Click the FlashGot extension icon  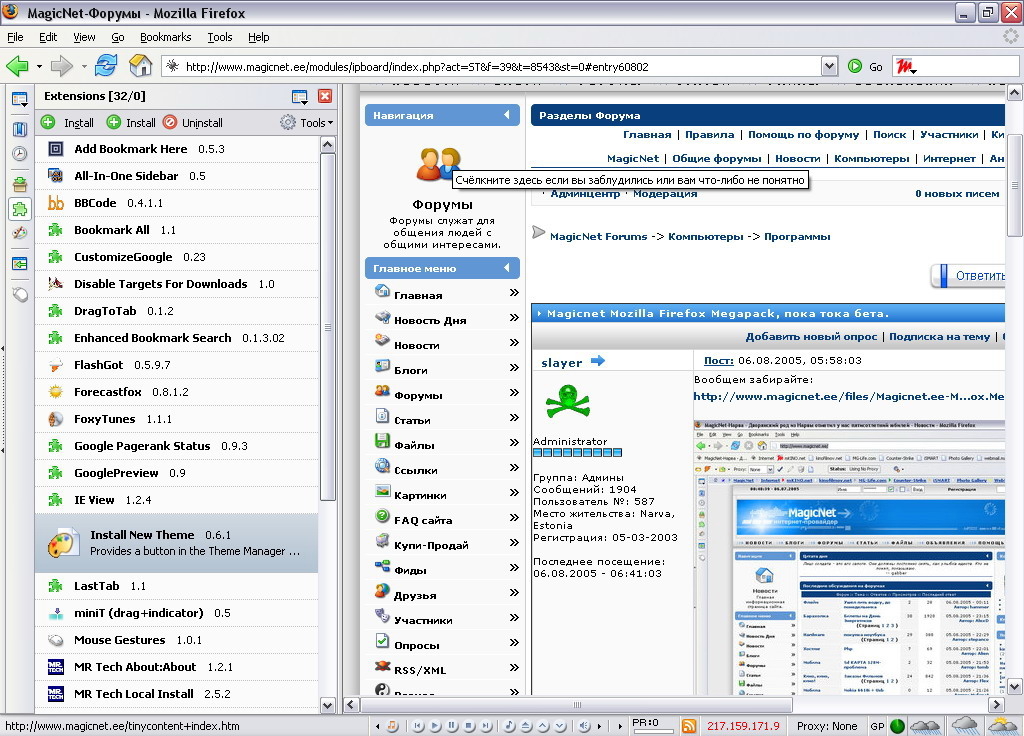point(56,365)
